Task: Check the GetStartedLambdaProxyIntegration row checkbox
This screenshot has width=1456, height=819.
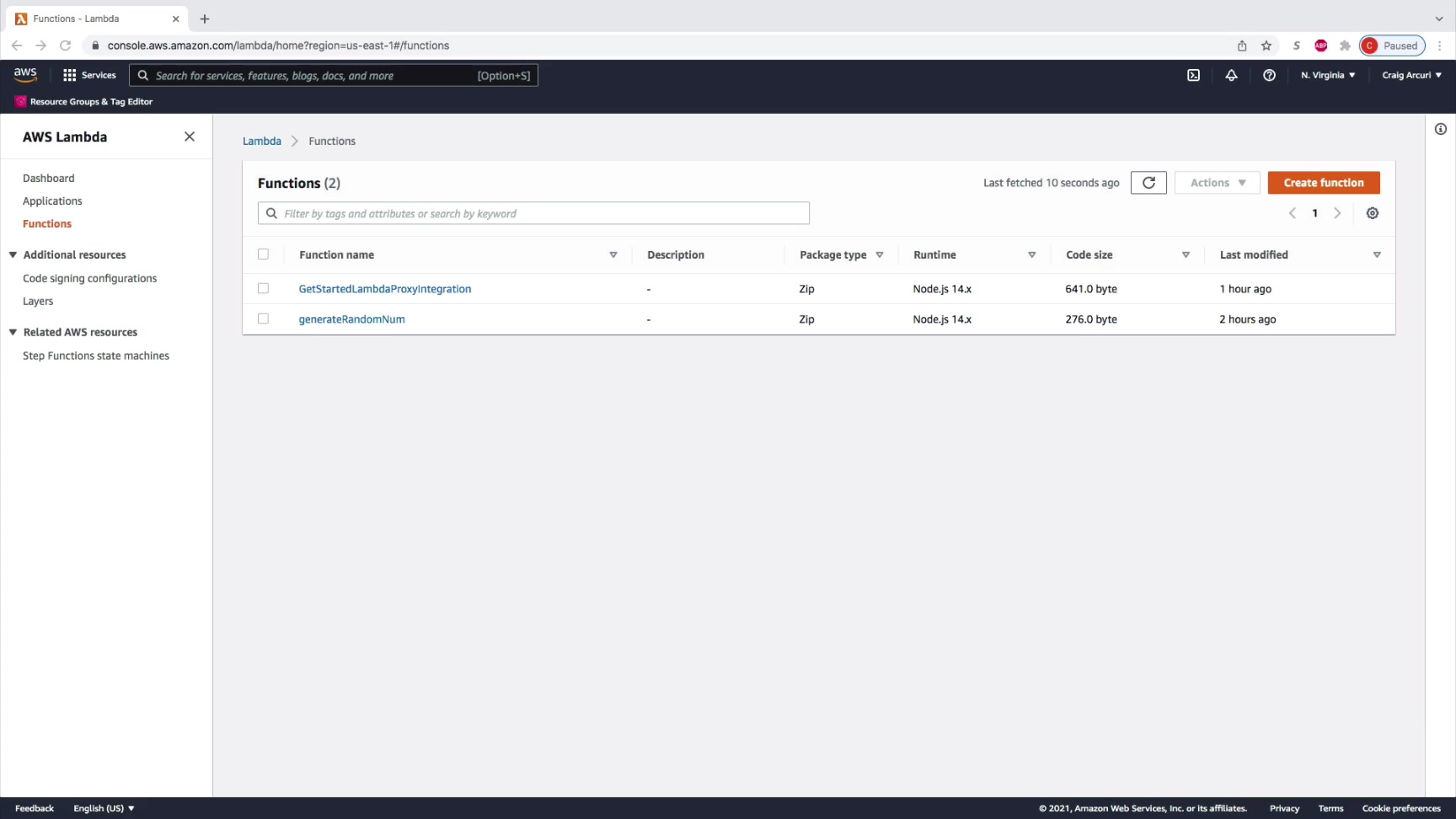Action: coord(263,288)
